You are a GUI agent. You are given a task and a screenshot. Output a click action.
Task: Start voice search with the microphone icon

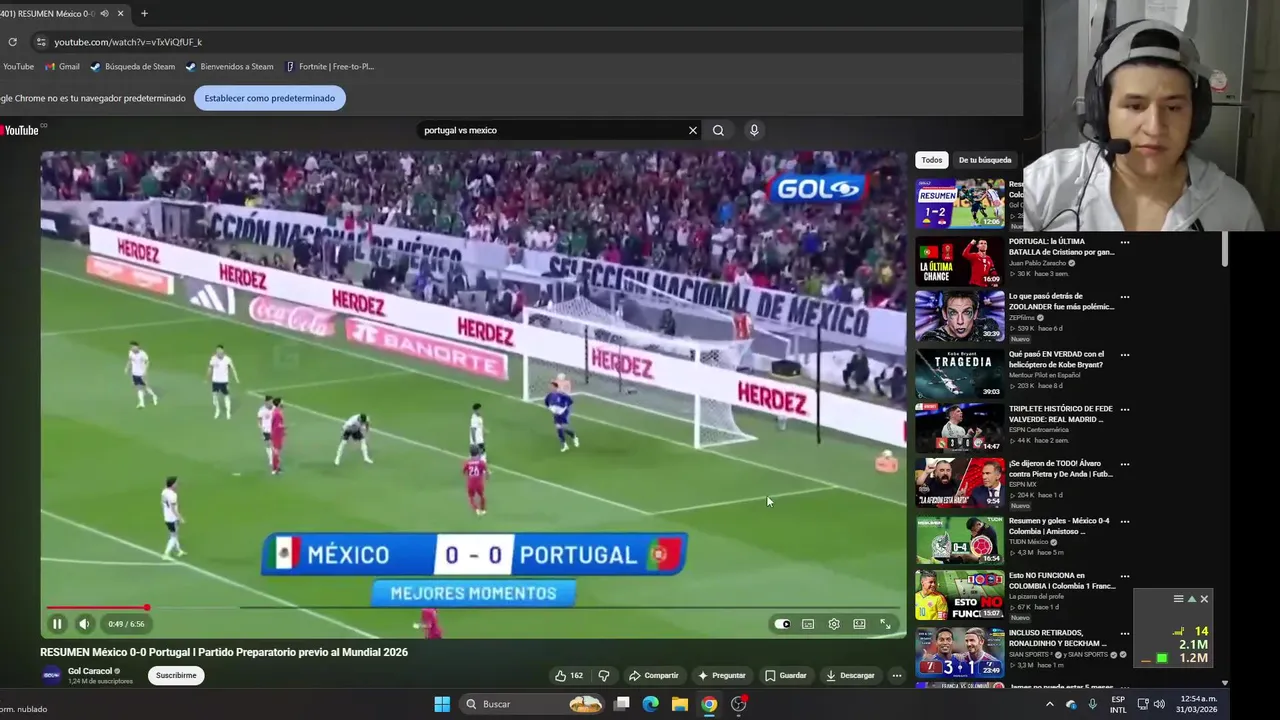click(754, 130)
